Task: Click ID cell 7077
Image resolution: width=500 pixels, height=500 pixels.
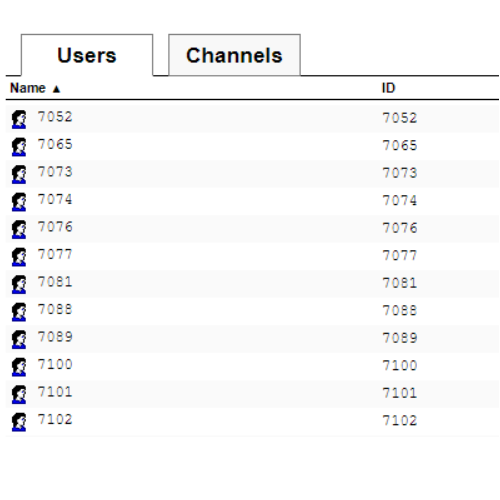Action: (400, 256)
